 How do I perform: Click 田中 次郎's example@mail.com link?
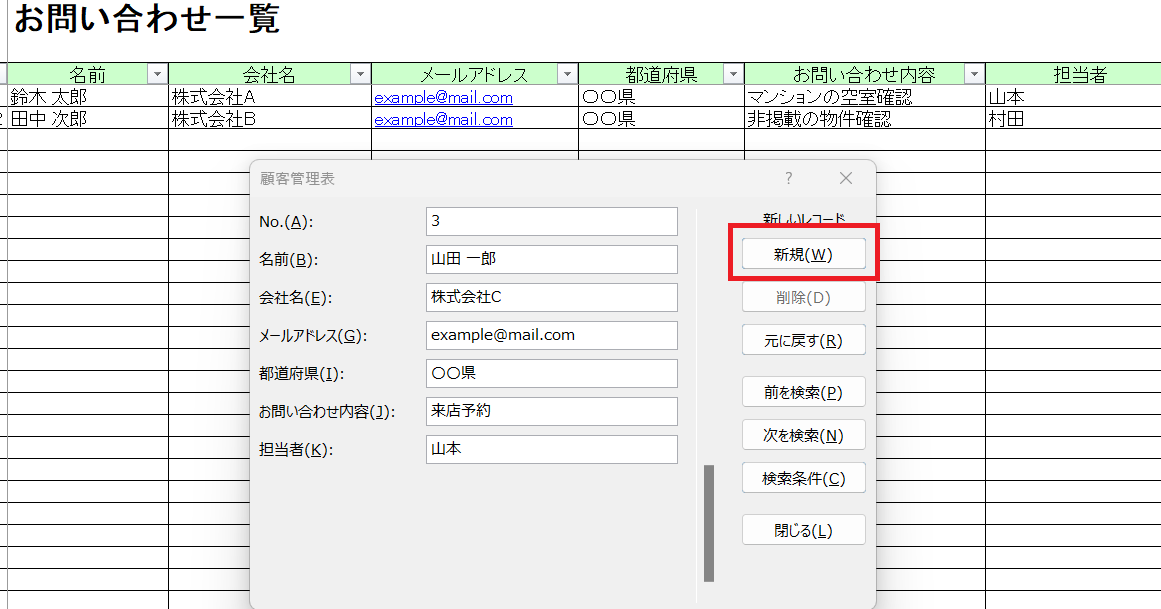[x=443, y=120]
